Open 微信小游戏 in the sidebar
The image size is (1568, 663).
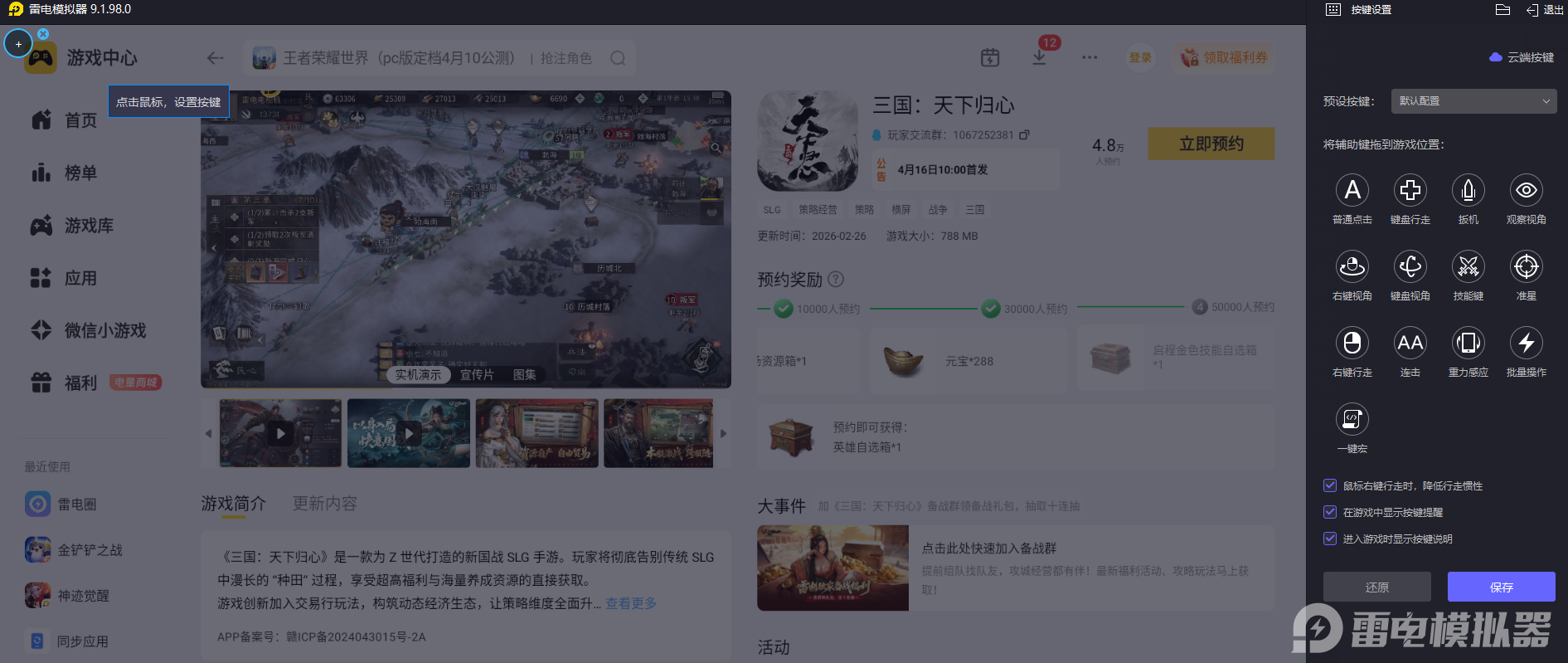(x=89, y=330)
